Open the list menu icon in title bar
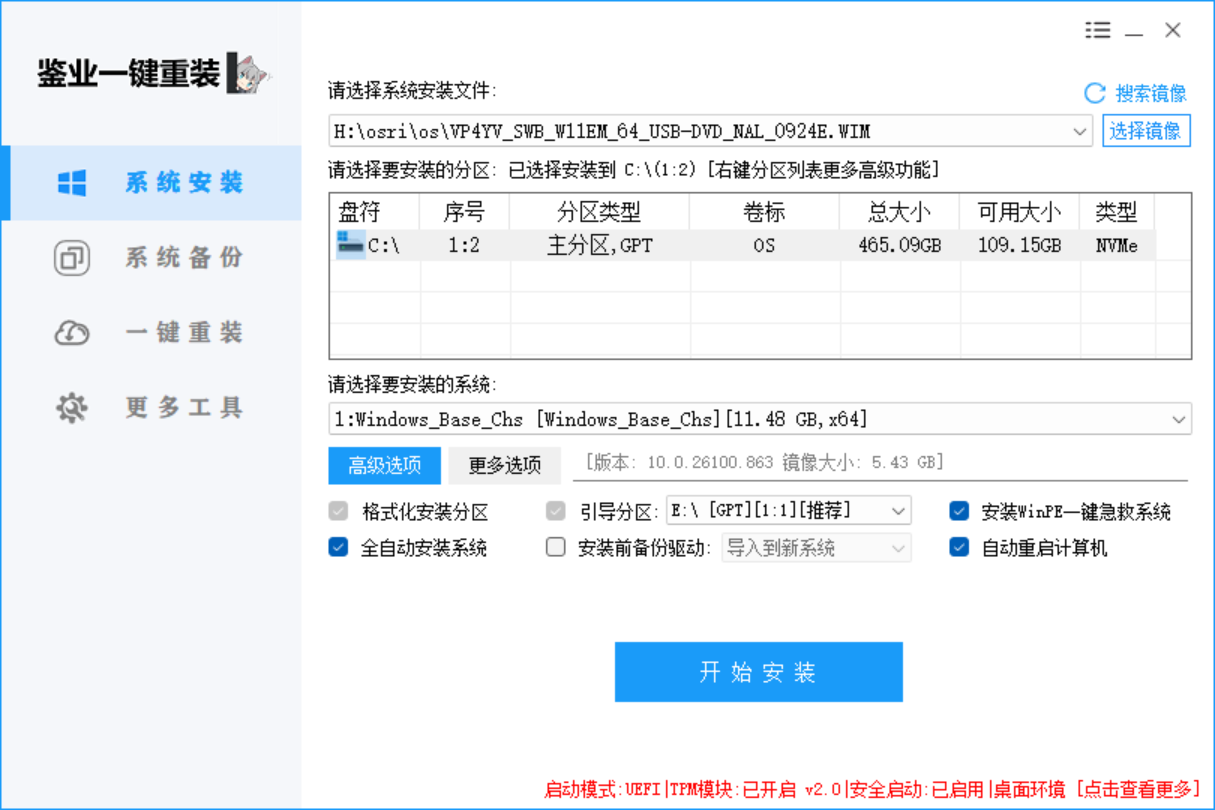This screenshot has height=810, width=1215. coord(1097,31)
